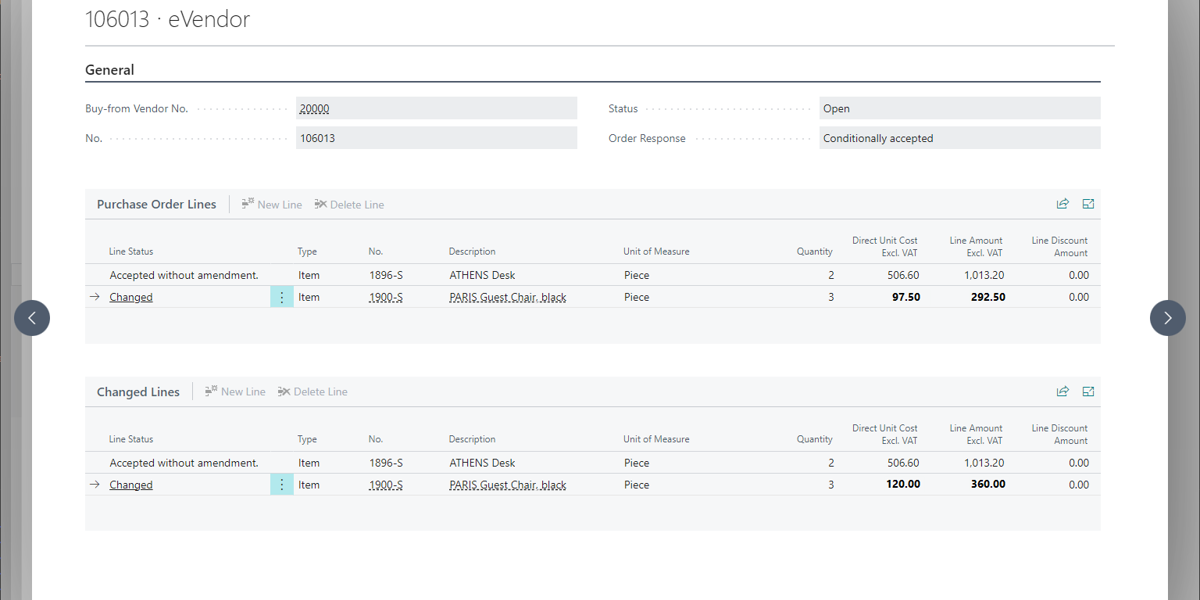Delete Line in Changed Lines section
The height and width of the screenshot is (600, 1200).
coord(313,392)
